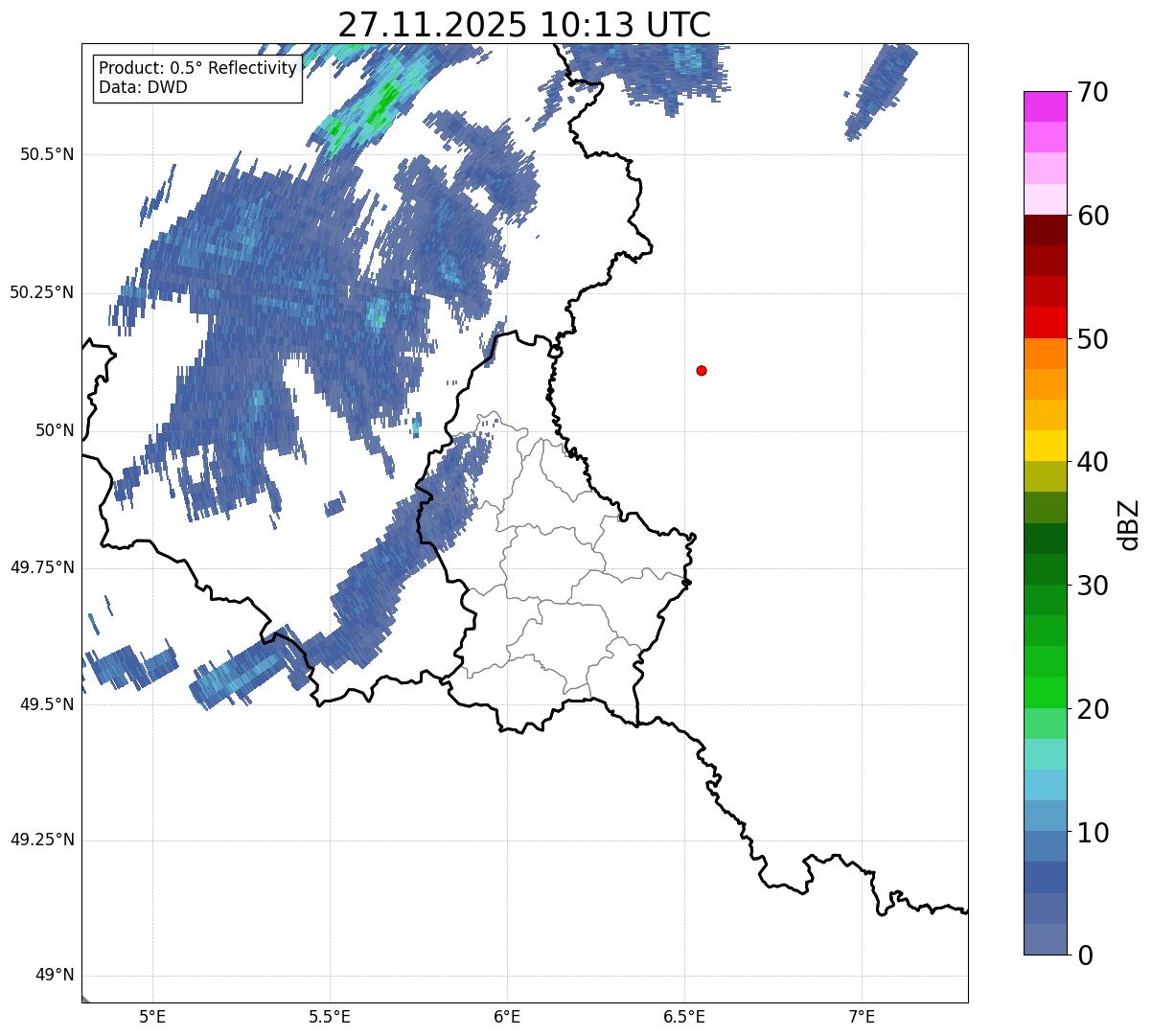Click the colorbar tick label 60
1152x1036 pixels.
click(1093, 216)
